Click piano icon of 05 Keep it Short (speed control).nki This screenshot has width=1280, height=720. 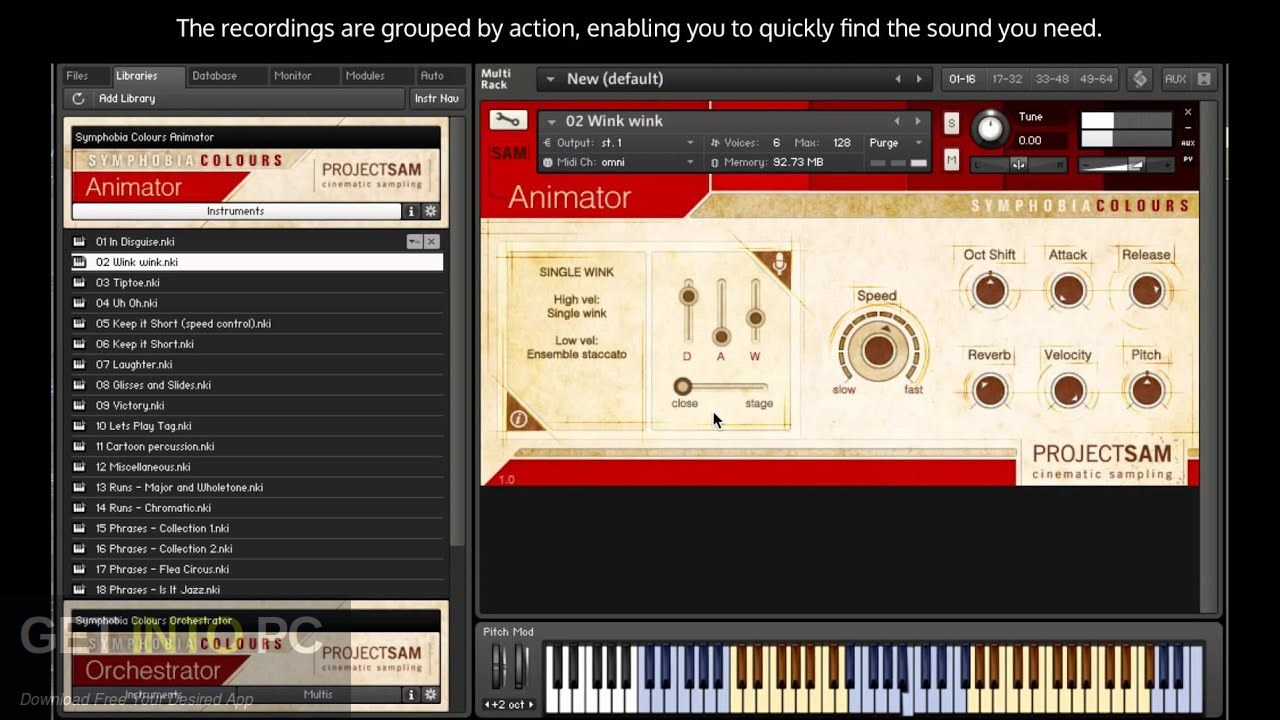(x=79, y=323)
